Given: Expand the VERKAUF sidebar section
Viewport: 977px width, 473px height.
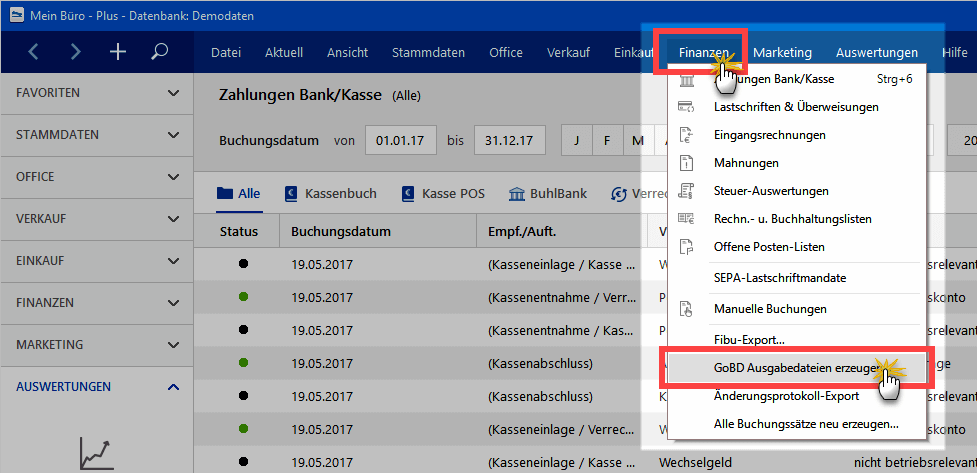Looking at the screenshot, I should [x=97, y=219].
